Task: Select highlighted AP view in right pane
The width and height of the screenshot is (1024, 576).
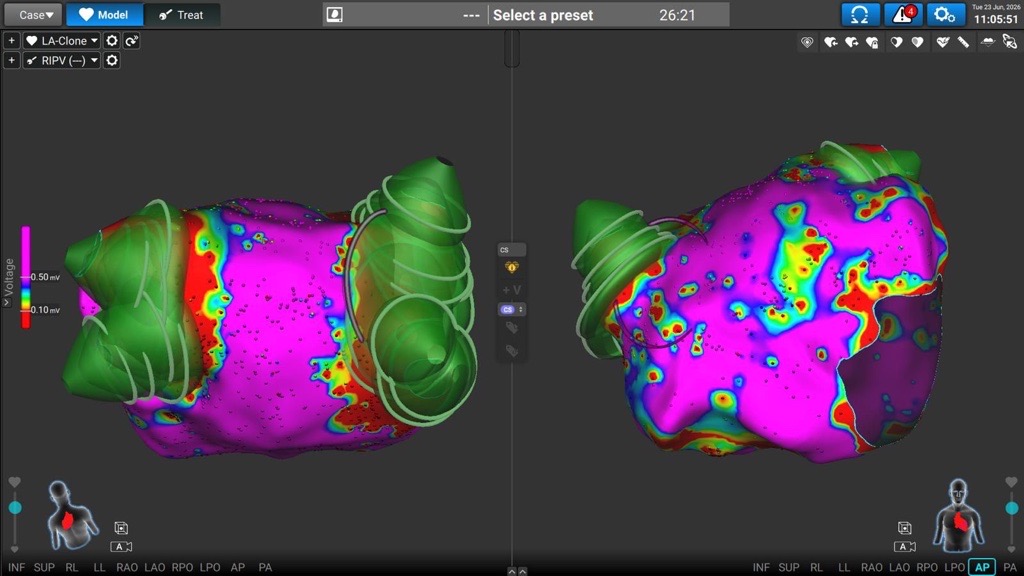Action: coord(982,568)
